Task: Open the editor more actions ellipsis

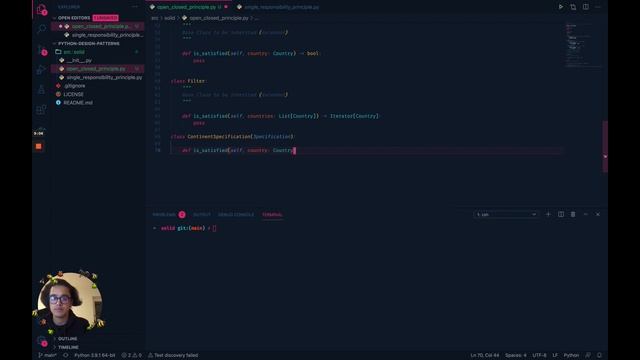Action: pos(598,7)
